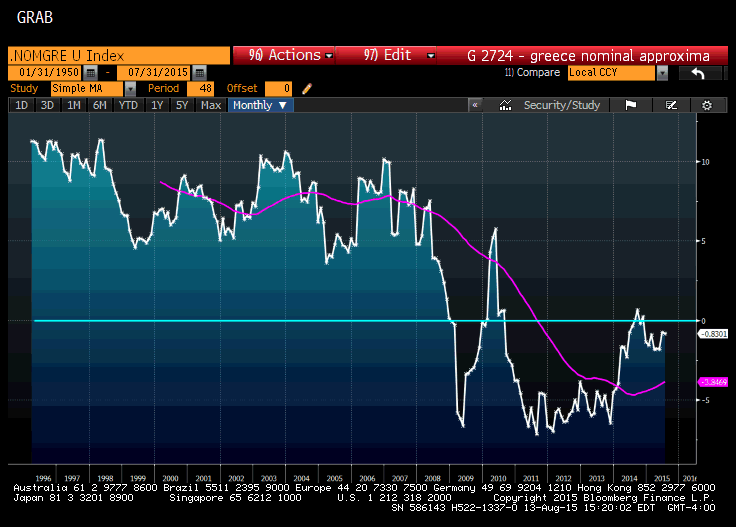Image resolution: width=736 pixels, height=527 pixels.
Task: Click the back arrow button
Action: coord(699,73)
